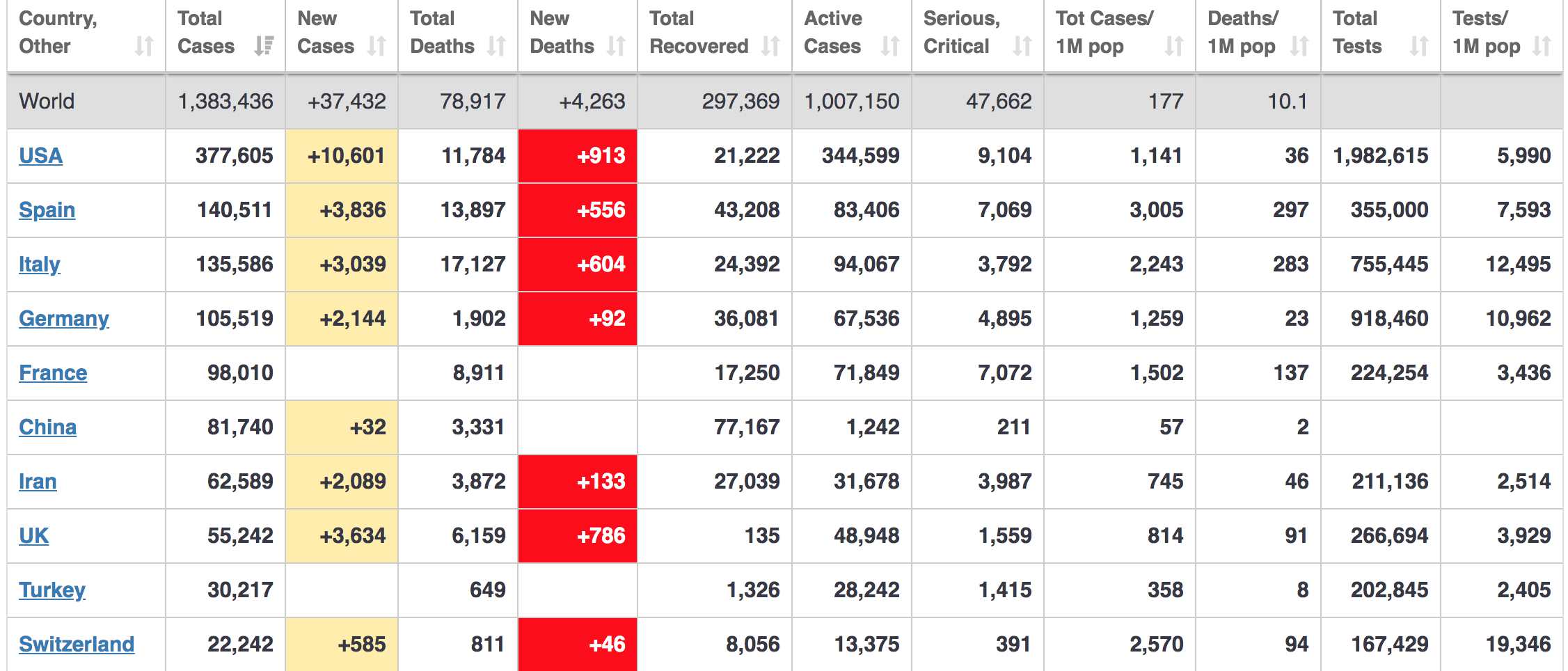
Task: Open the USA country link
Action: 40,155
